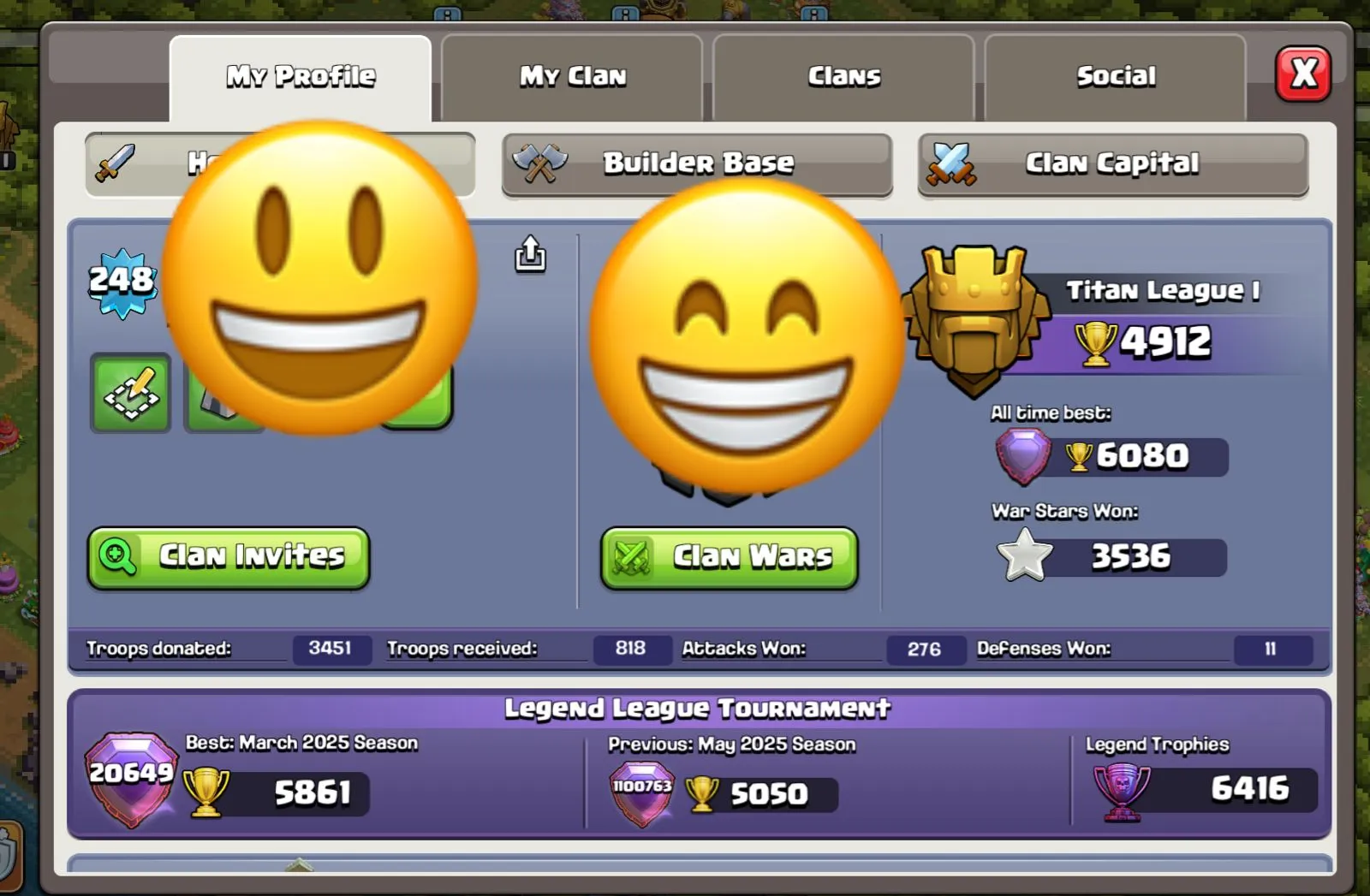Click the Legend Trophies purple trophy icon
This screenshot has height=896, width=1370.
(1122, 792)
